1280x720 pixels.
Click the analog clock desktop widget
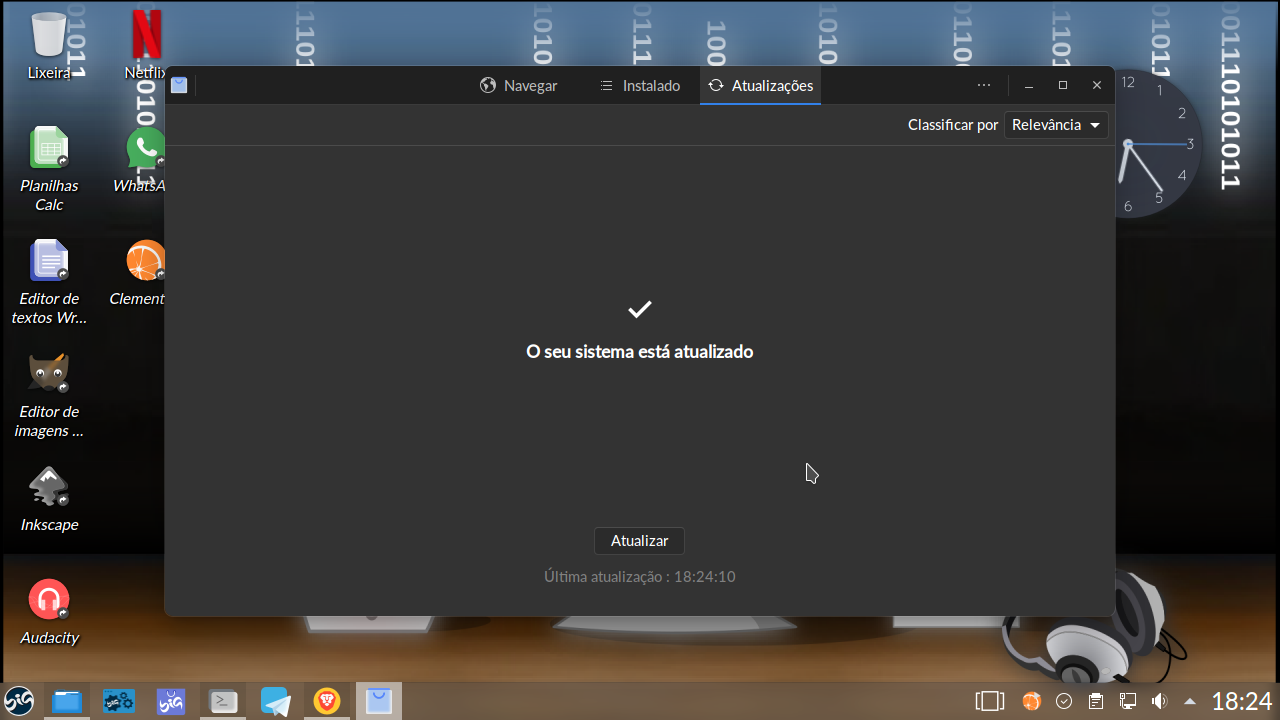tap(1157, 144)
